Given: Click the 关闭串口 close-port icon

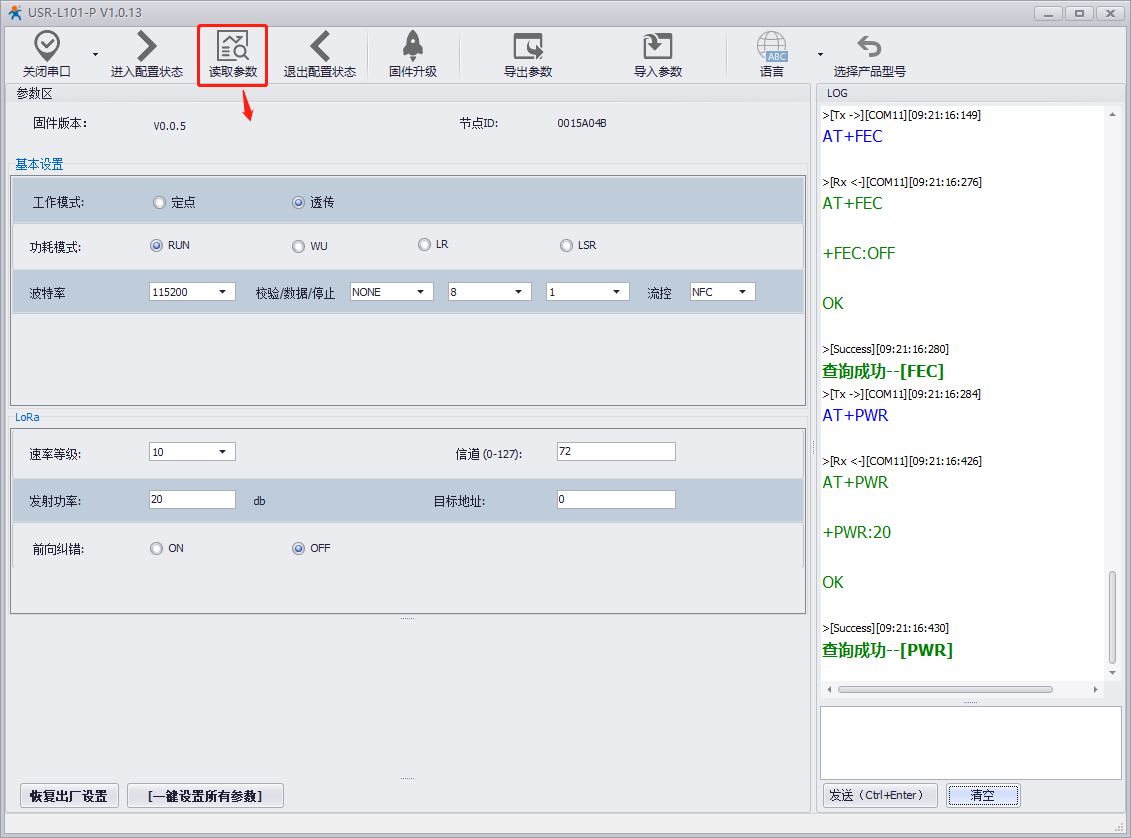Looking at the screenshot, I should (47, 46).
